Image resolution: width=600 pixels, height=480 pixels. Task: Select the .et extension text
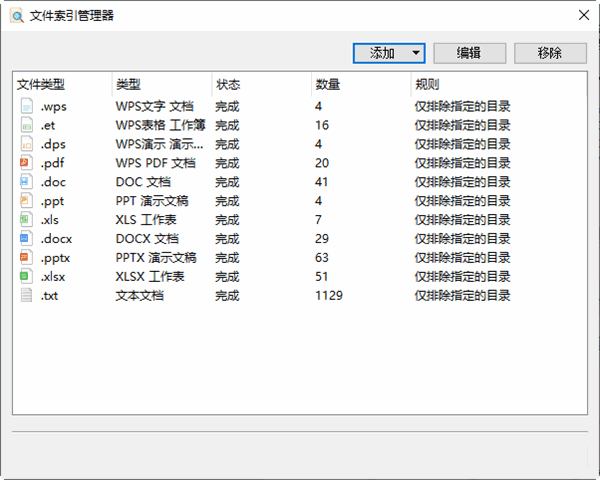[48, 125]
